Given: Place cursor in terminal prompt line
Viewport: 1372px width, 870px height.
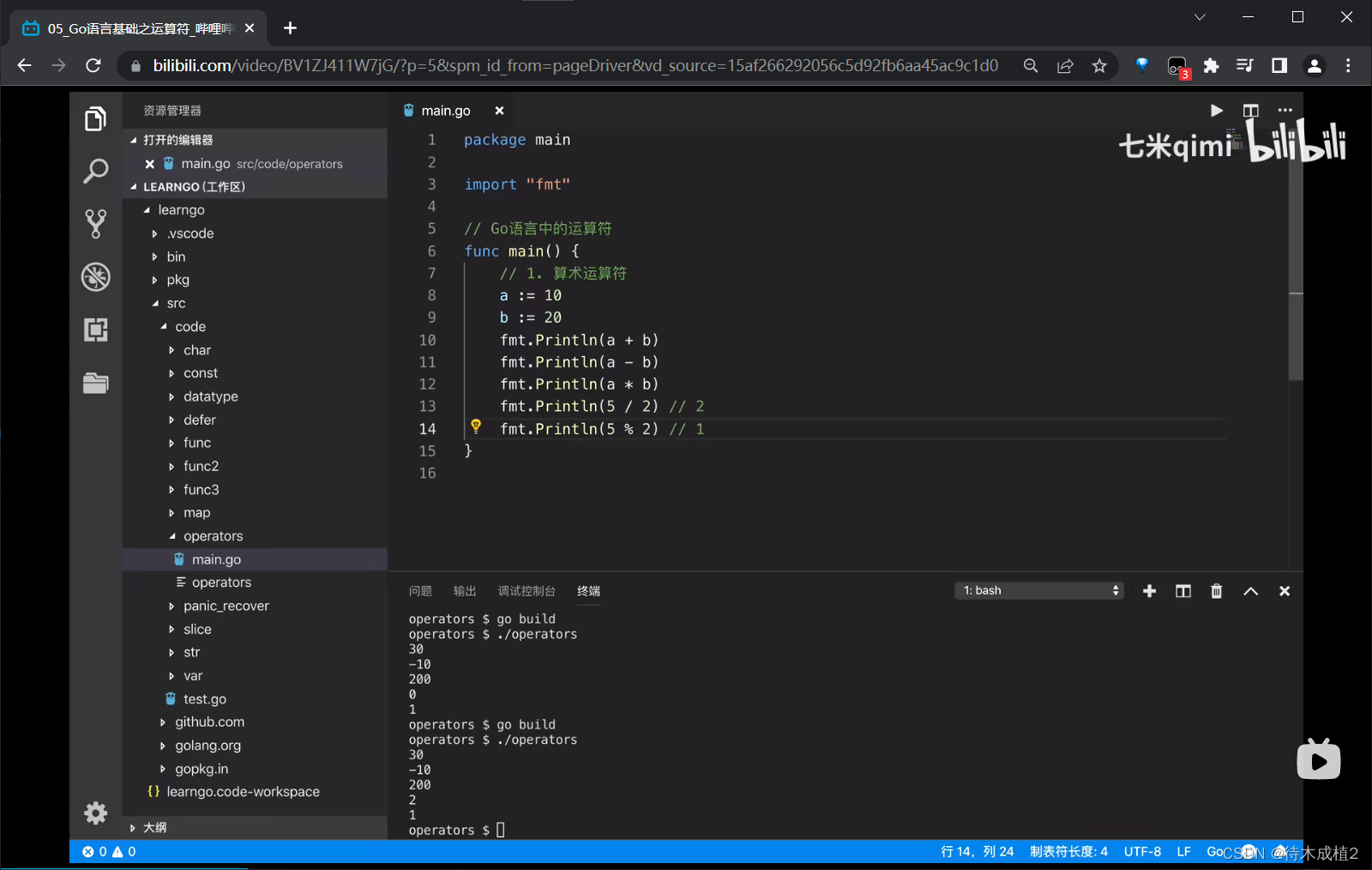Looking at the screenshot, I should (x=500, y=831).
